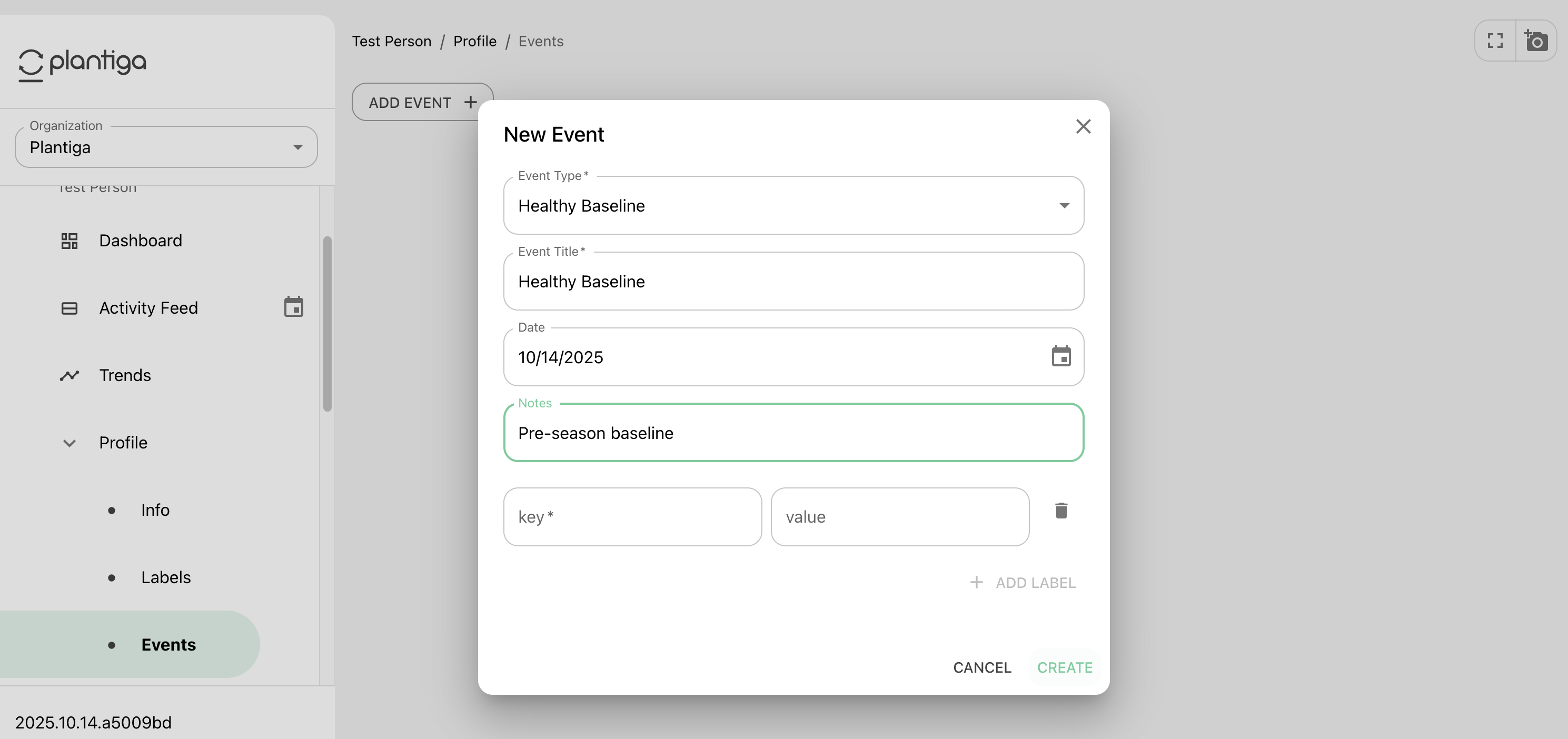This screenshot has width=1568, height=739.
Task: Click the Plantiga logo
Action: coord(82,63)
